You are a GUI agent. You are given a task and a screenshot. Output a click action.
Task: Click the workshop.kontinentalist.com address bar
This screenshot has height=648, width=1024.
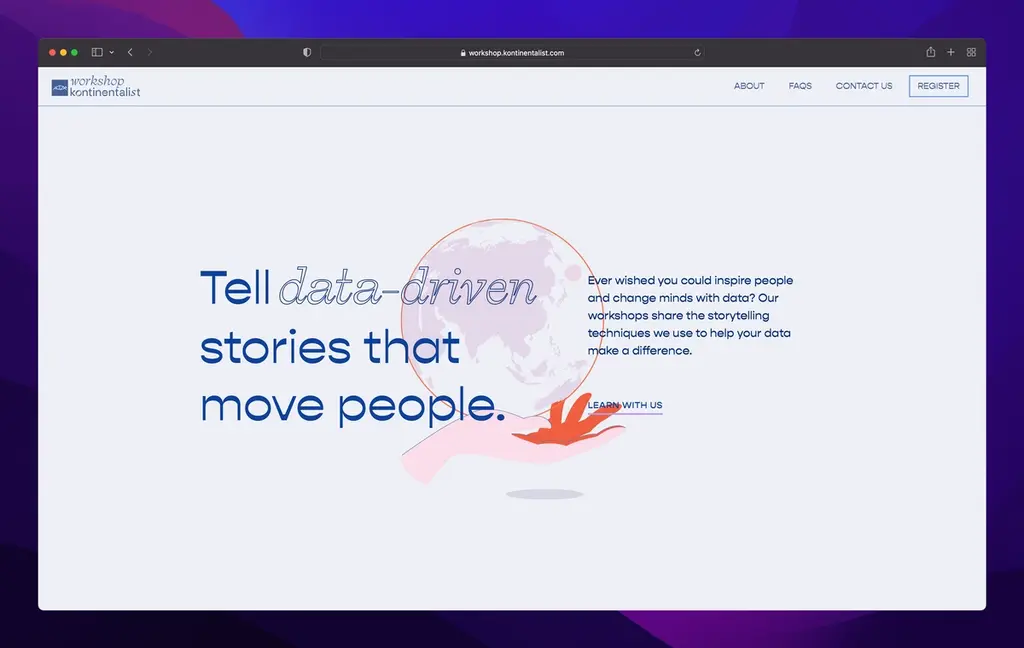[x=512, y=53]
